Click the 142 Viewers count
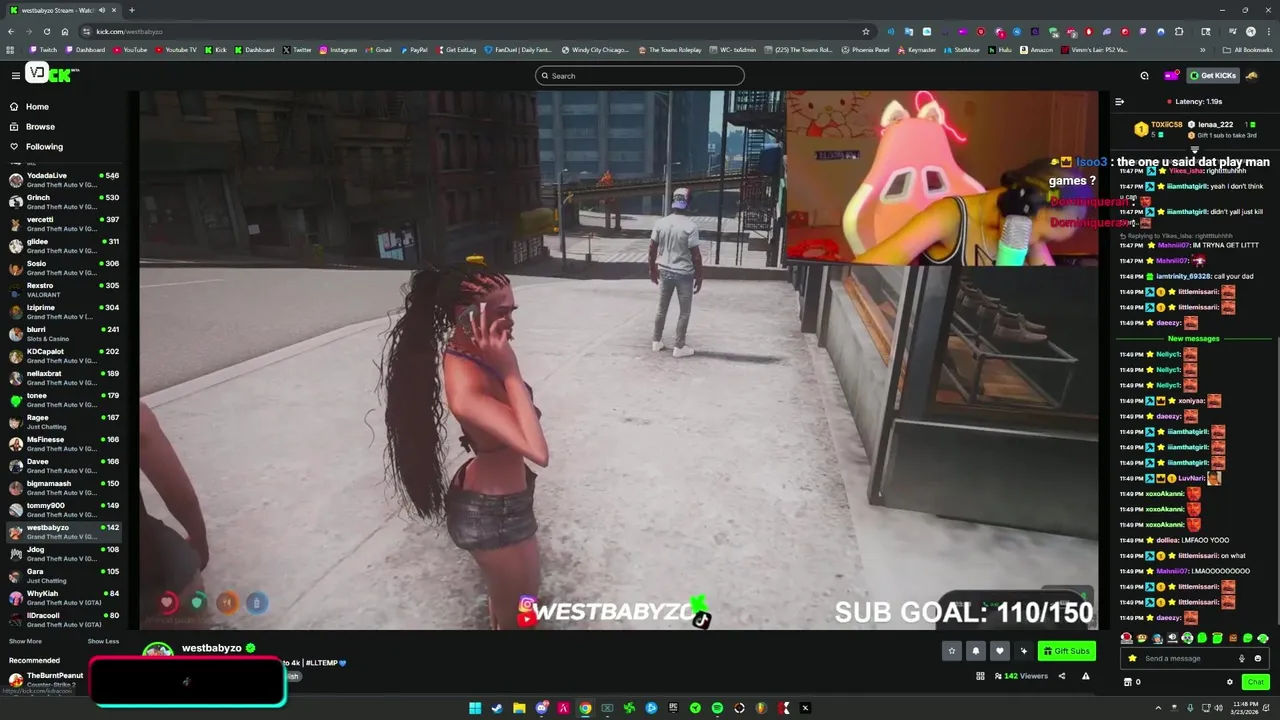This screenshot has height=720, width=1280. 1021,676
